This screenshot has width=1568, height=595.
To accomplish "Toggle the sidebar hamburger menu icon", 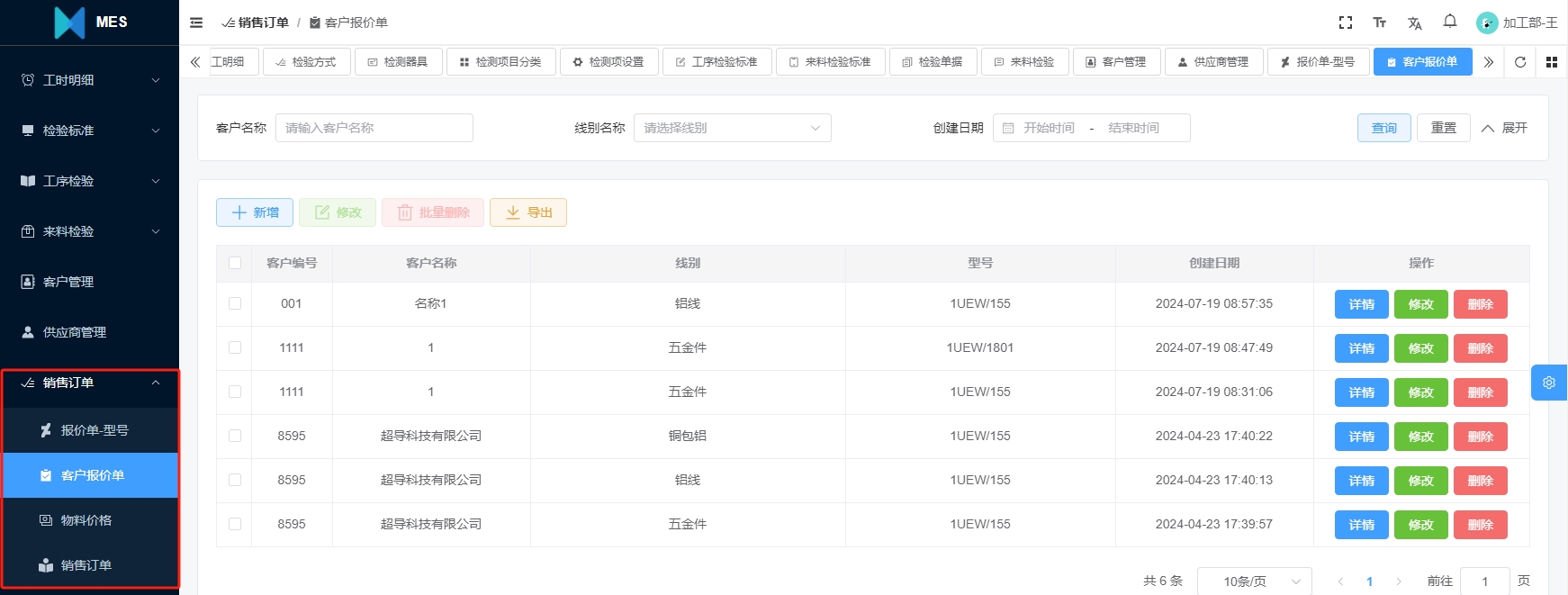I will tap(196, 23).
